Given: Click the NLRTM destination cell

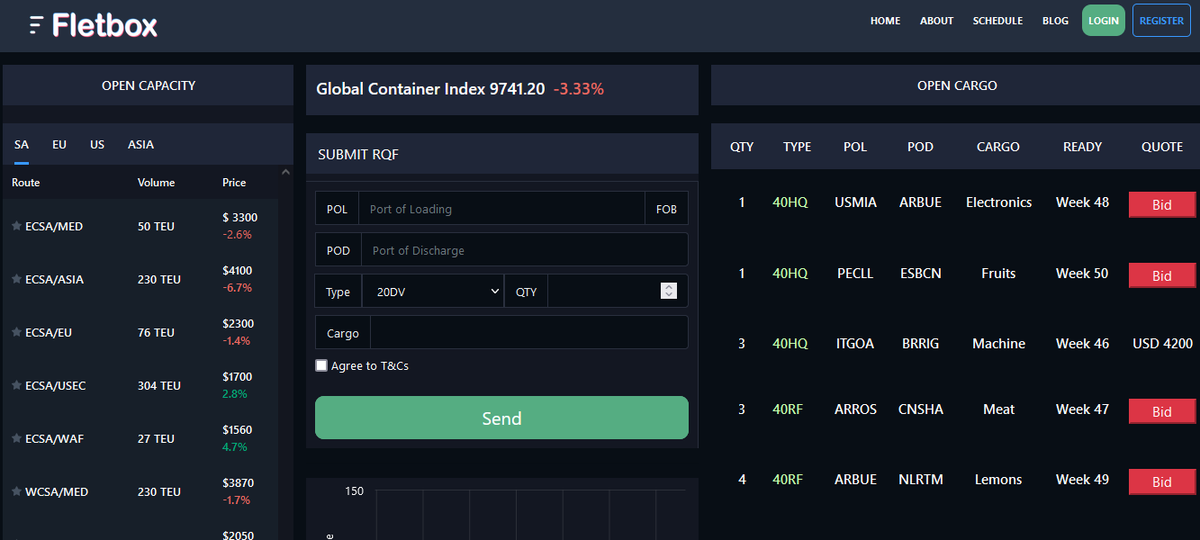Looking at the screenshot, I should click(920, 479).
